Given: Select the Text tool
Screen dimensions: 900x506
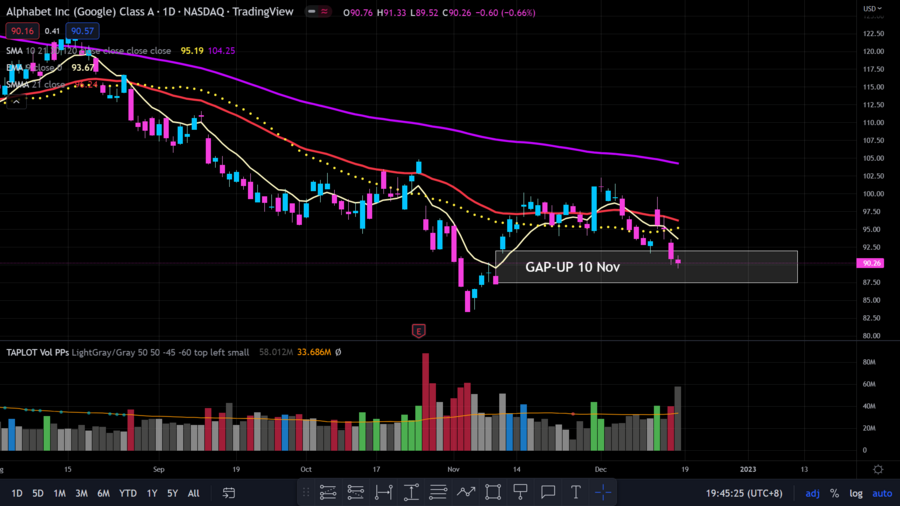Looking at the screenshot, I should point(576,492).
